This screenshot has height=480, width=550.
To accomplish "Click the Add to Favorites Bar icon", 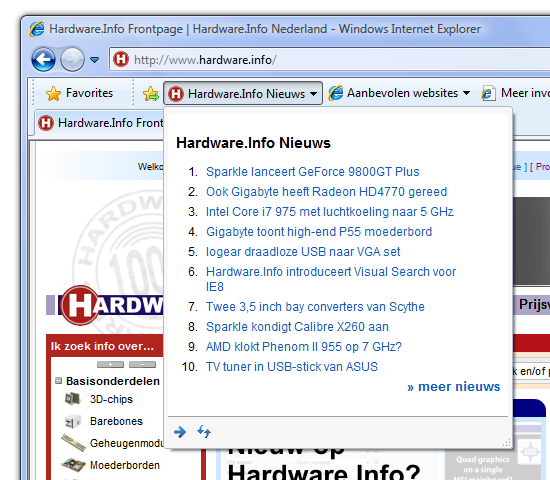I will pyautogui.click(x=150, y=94).
